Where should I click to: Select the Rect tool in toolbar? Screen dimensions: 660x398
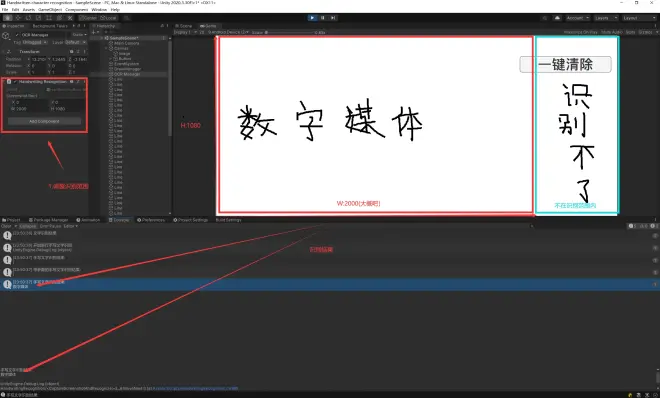click(x=49, y=18)
